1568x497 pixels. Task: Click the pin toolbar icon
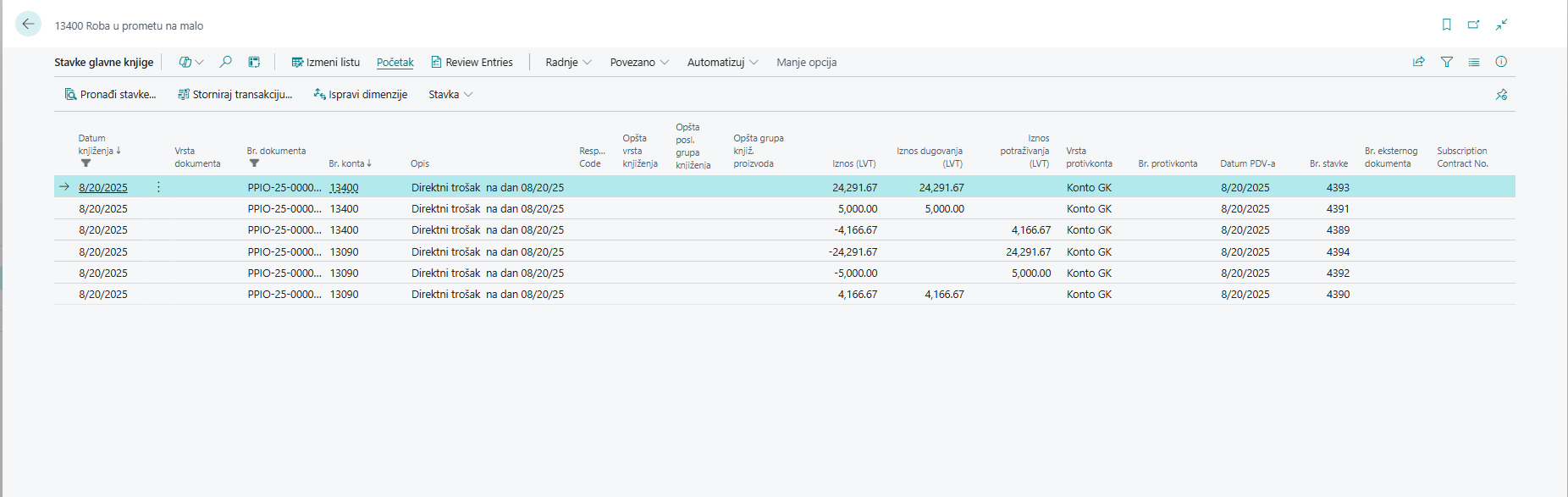(1501, 95)
